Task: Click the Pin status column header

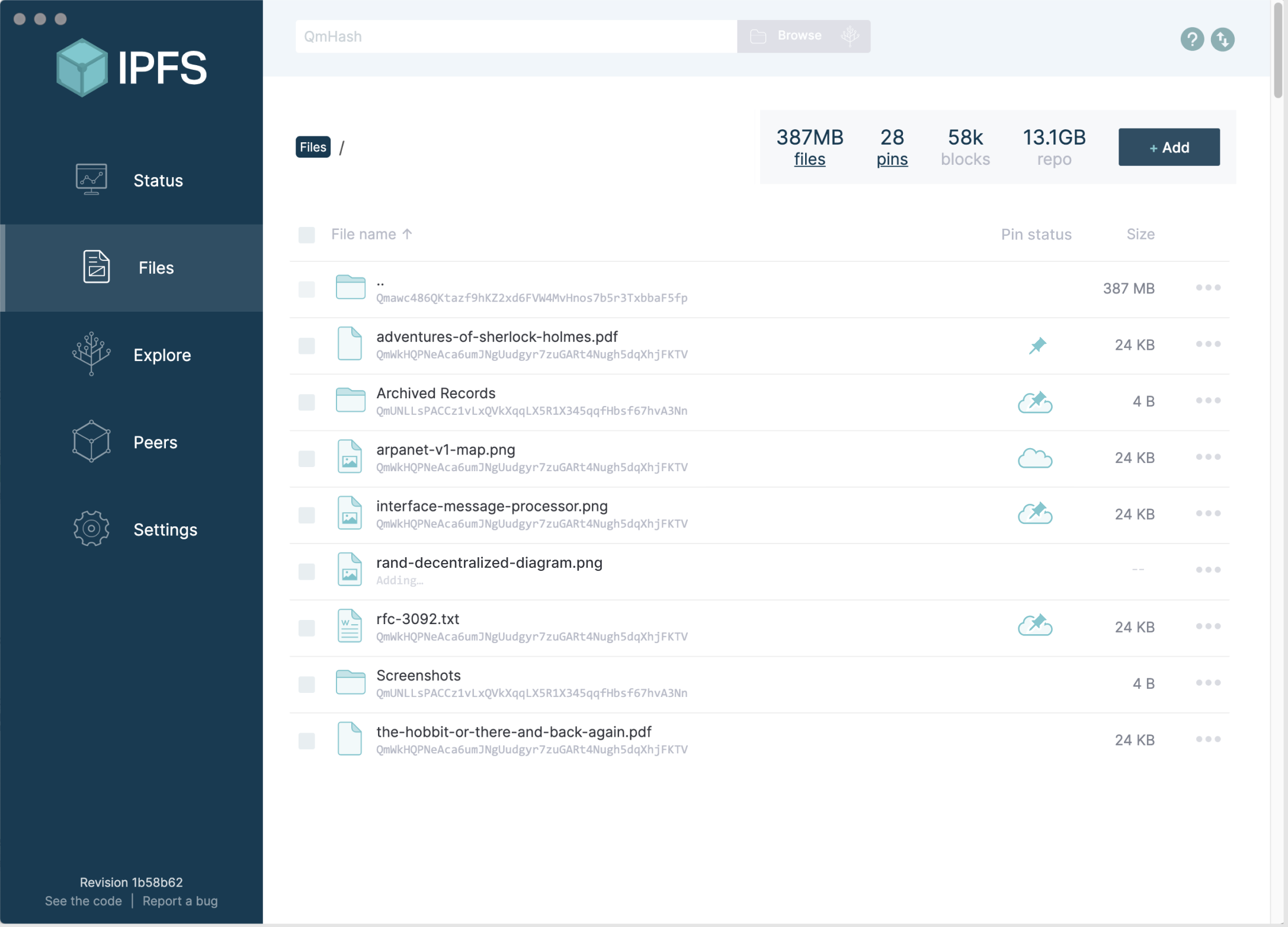Action: point(1036,234)
